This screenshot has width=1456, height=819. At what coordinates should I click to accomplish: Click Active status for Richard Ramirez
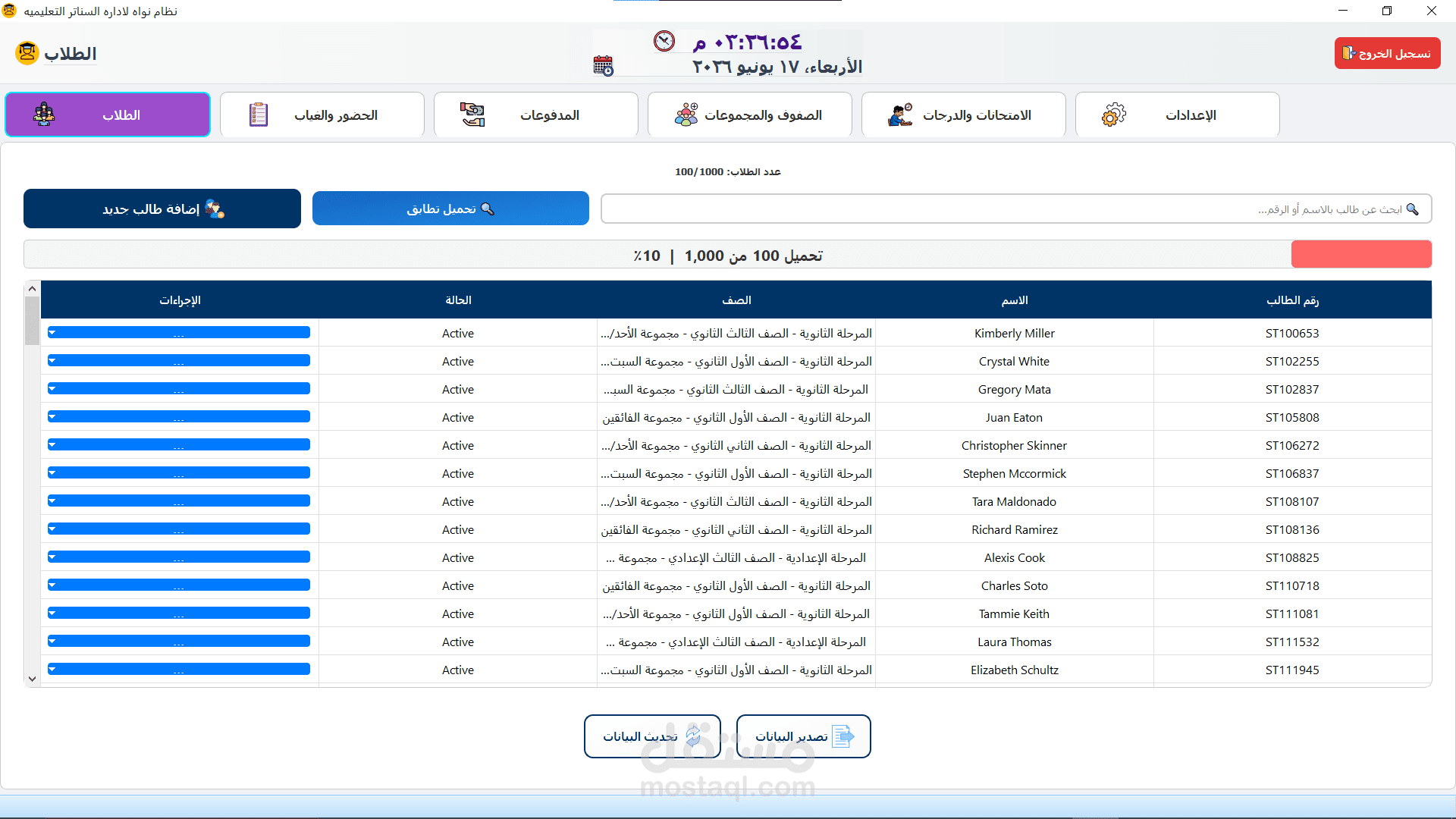pos(458,529)
